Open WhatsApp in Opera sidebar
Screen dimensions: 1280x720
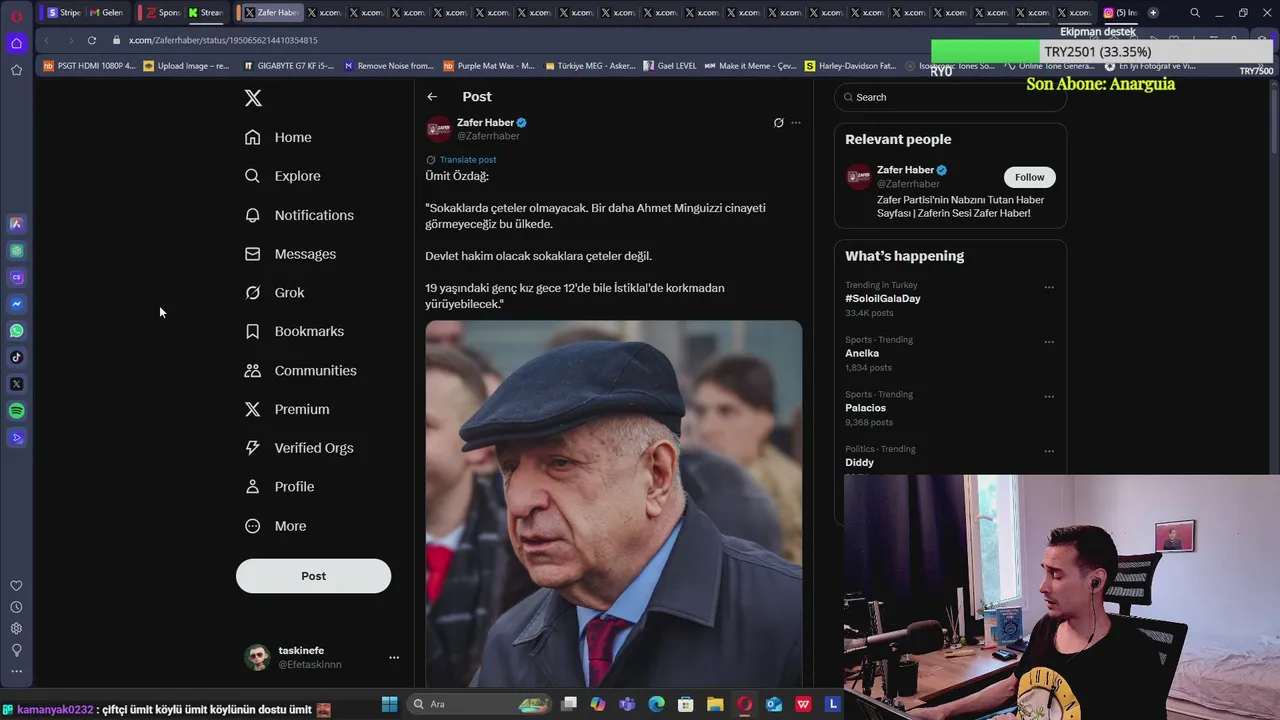[16, 331]
